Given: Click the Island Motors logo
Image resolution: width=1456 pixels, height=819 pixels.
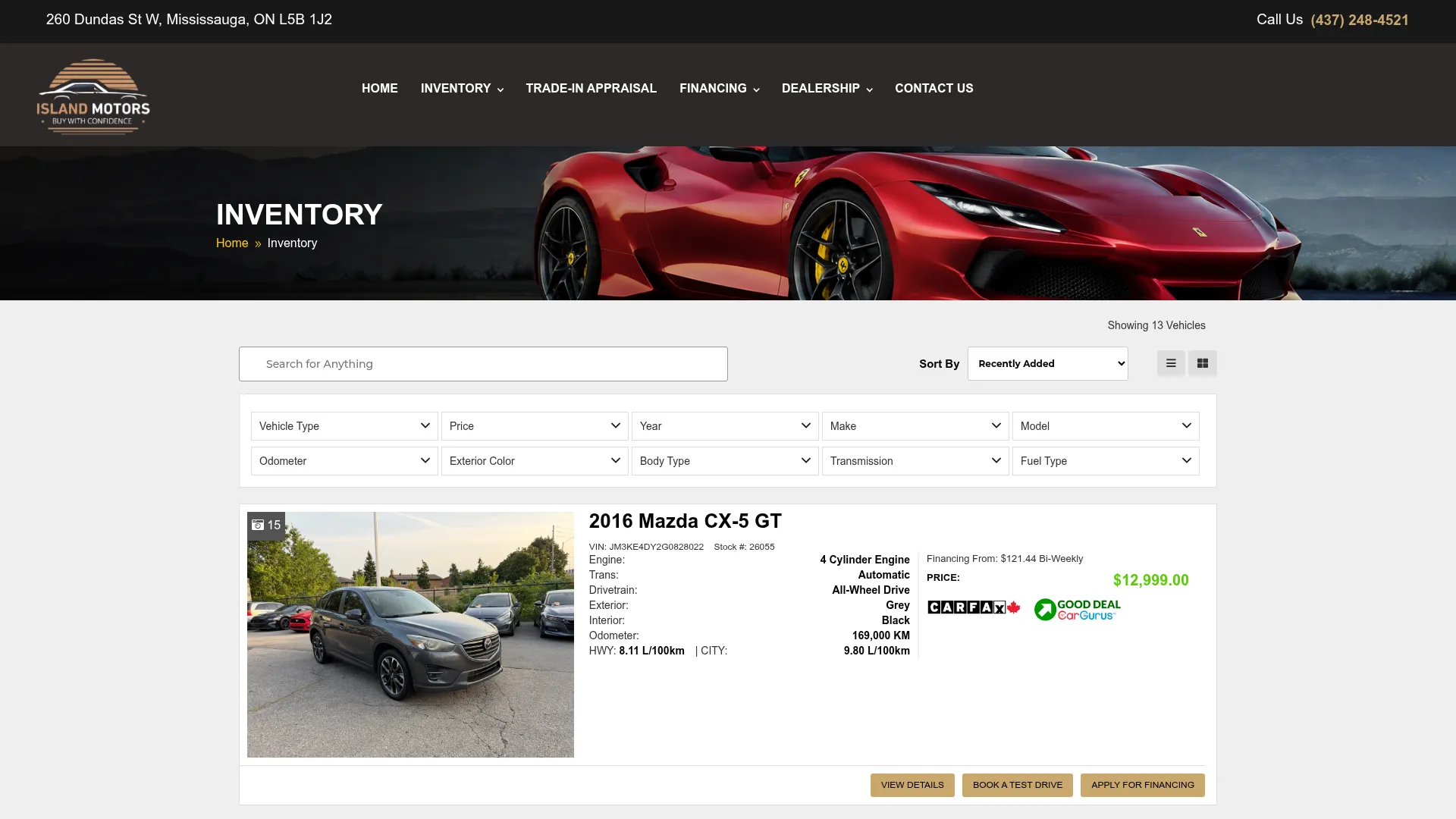Looking at the screenshot, I should coord(93,96).
